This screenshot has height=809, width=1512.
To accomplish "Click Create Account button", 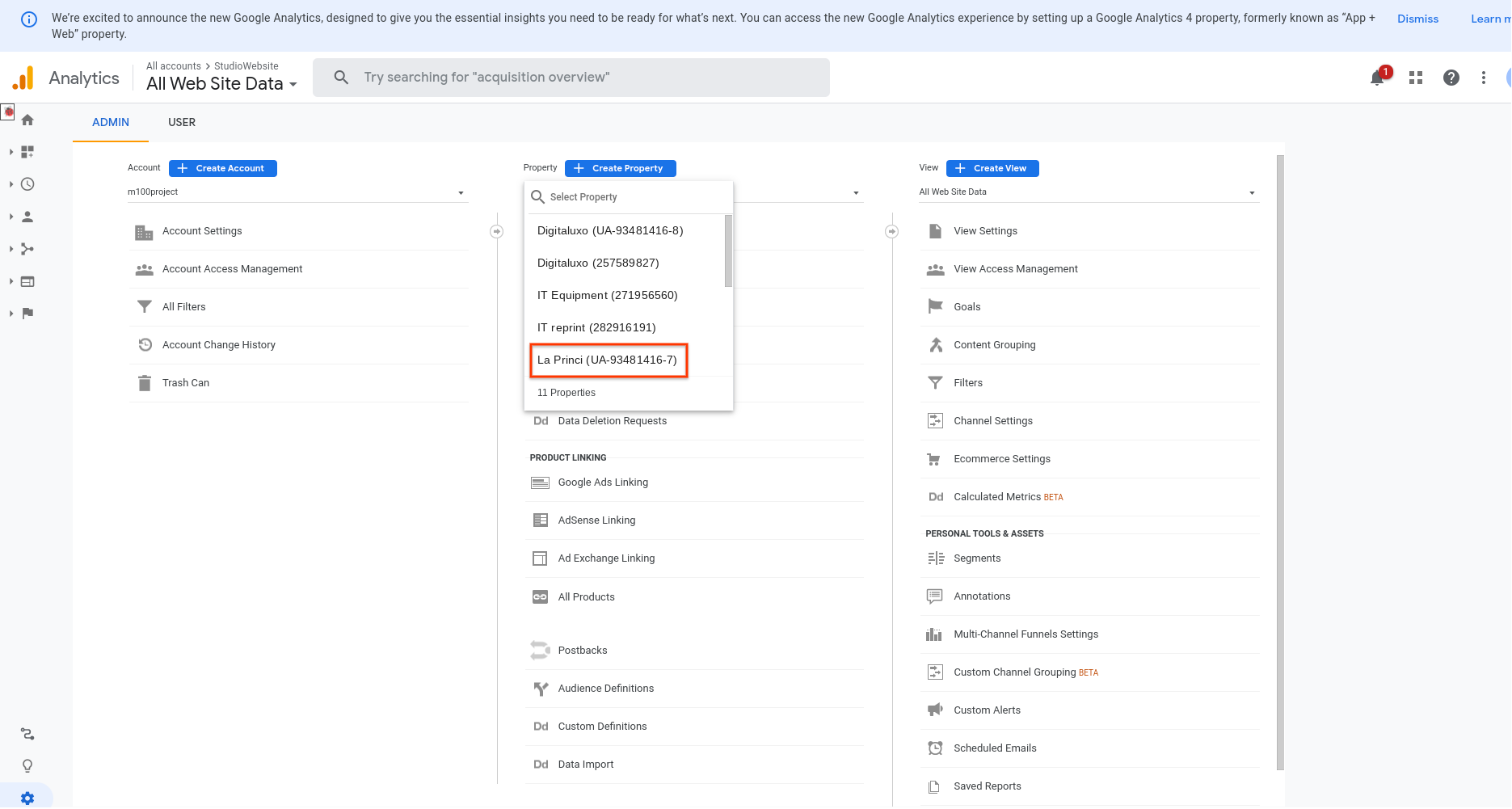I will click(223, 168).
